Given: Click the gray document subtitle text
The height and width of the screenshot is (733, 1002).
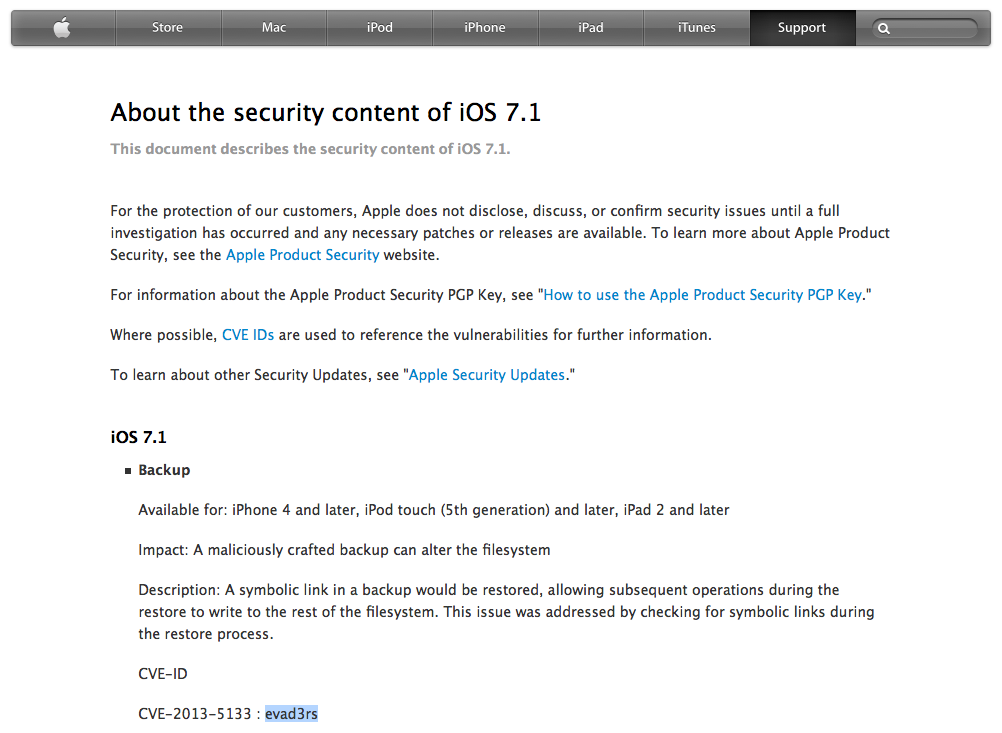Looking at the screenshot, I should point(310,149).
